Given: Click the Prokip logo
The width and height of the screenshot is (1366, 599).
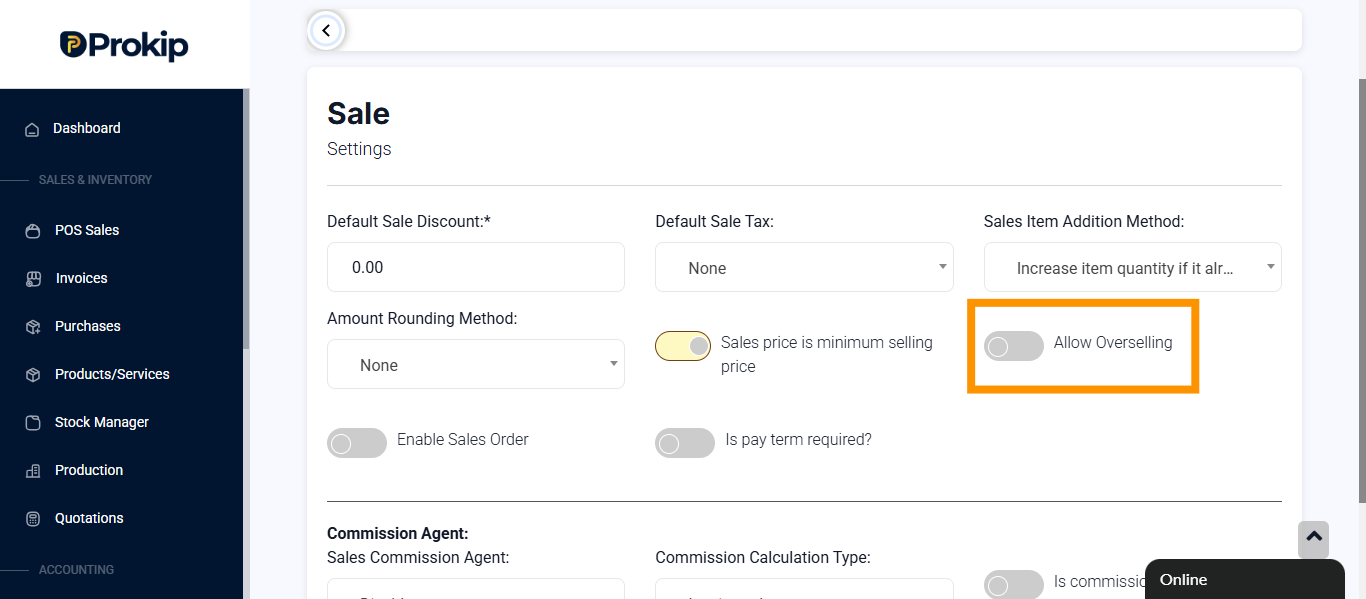Looking at the screenshot, I should coord(124,45).
